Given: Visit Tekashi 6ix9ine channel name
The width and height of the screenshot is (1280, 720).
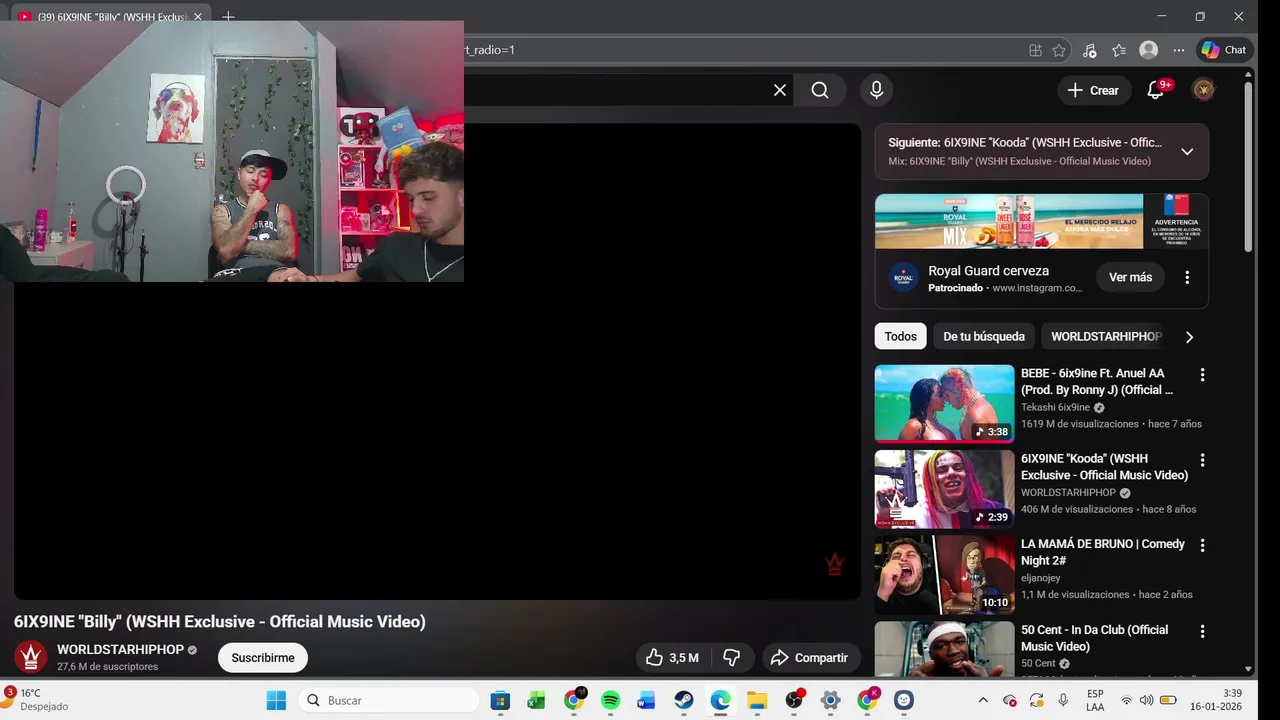Looking at the screenshot, I should click(1055, 408).
